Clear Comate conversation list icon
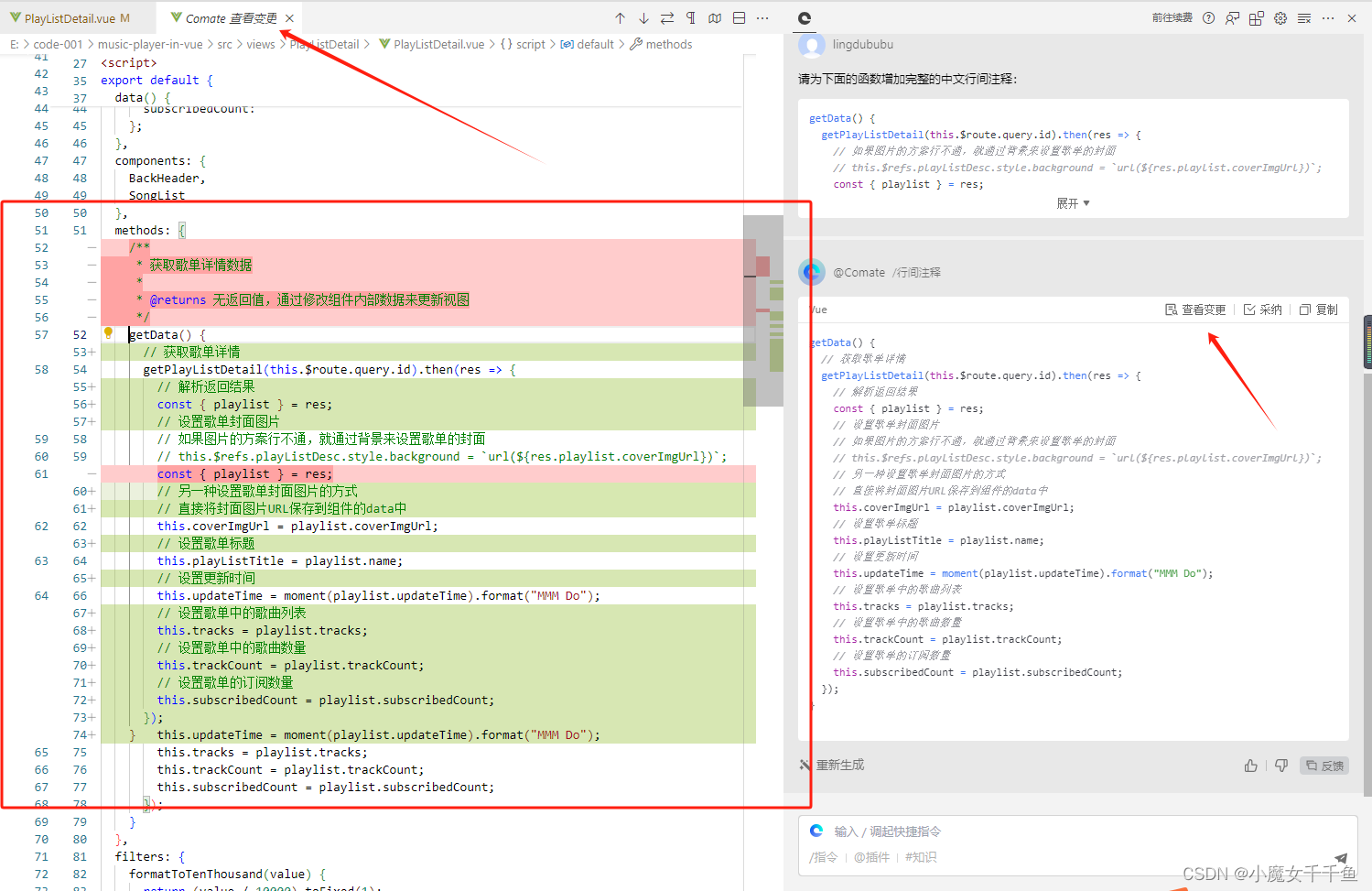1372x891 pixels. coord(1304,18)
